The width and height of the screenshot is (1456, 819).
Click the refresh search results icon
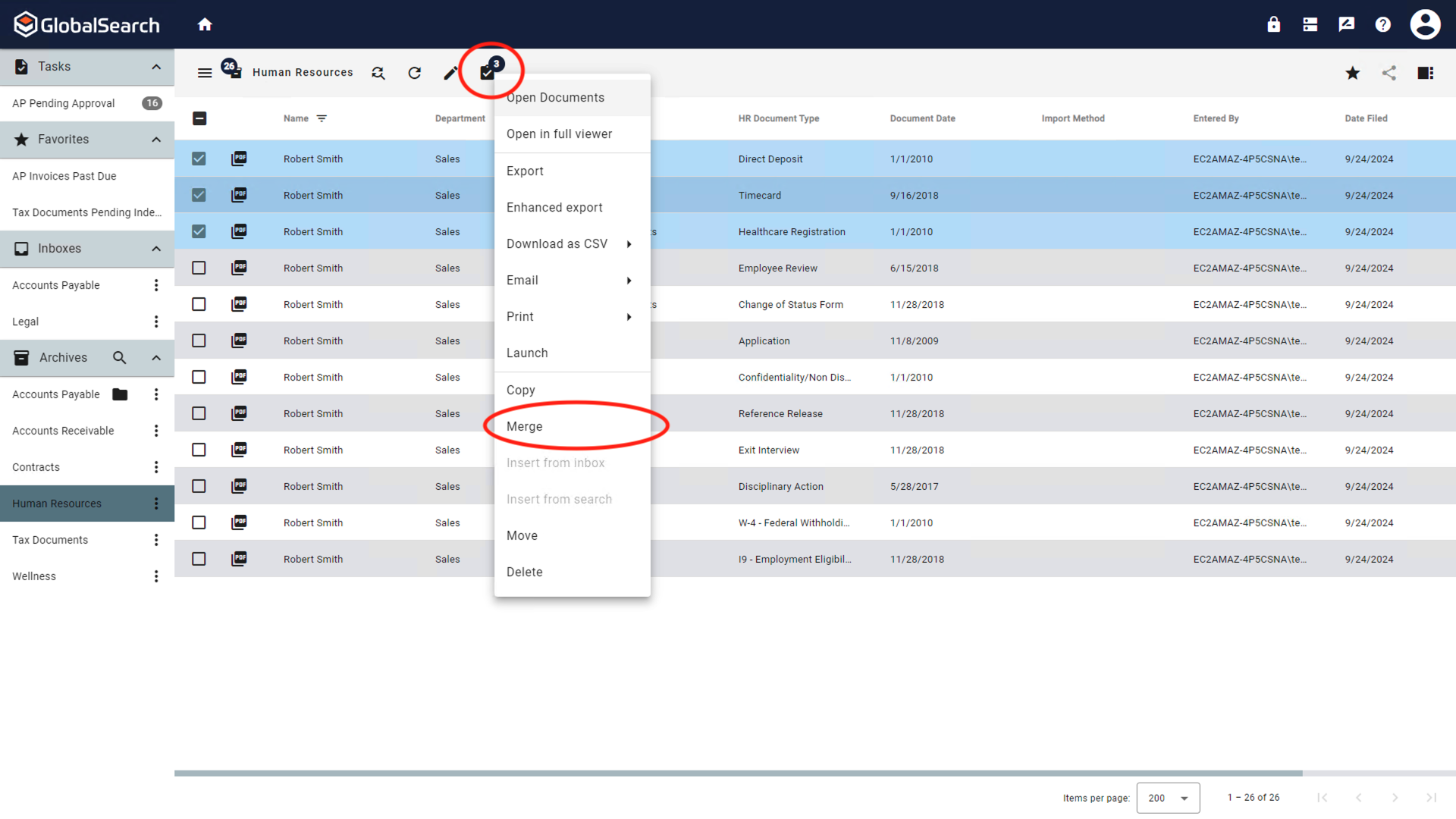414,73
